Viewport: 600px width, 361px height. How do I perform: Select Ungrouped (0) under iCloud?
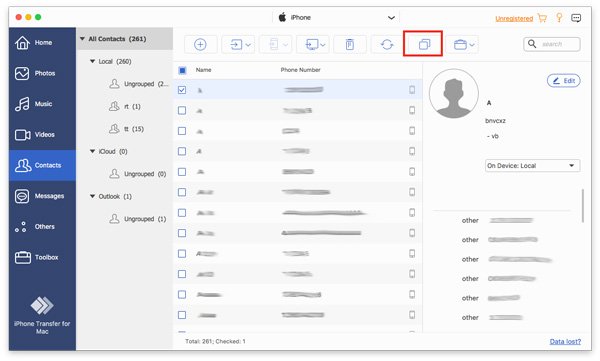click(x=138, y=174)
